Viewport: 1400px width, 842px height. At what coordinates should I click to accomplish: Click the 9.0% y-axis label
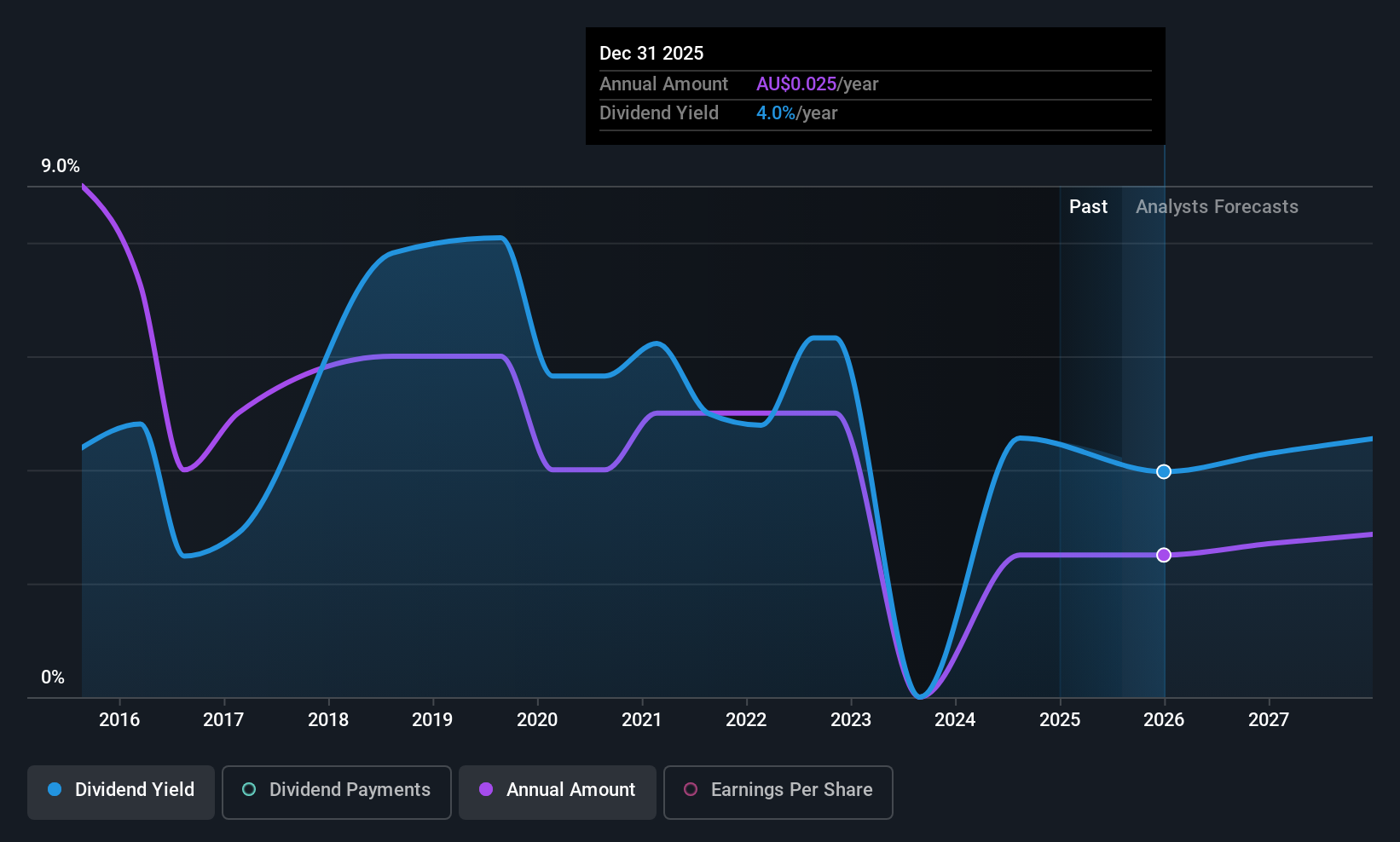click(61, 166)
